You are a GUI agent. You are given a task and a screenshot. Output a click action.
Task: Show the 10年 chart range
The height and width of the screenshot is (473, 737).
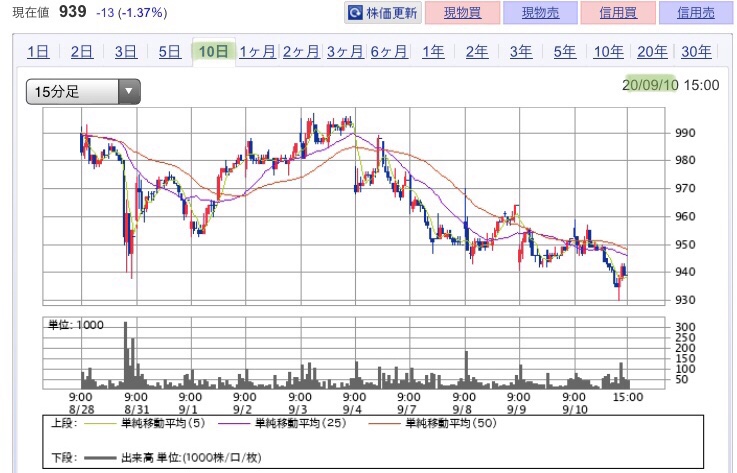click(608, 51)
